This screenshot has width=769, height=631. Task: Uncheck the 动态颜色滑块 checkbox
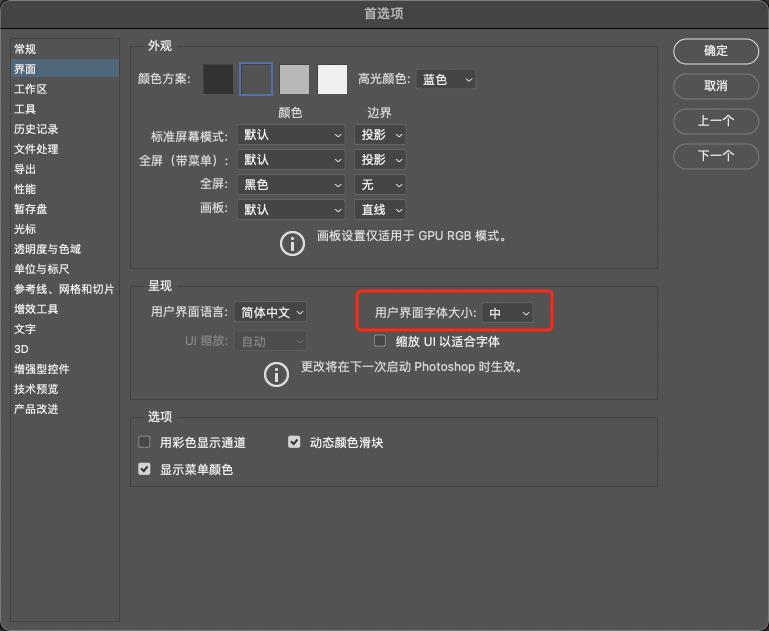click(x=294, y=442)
